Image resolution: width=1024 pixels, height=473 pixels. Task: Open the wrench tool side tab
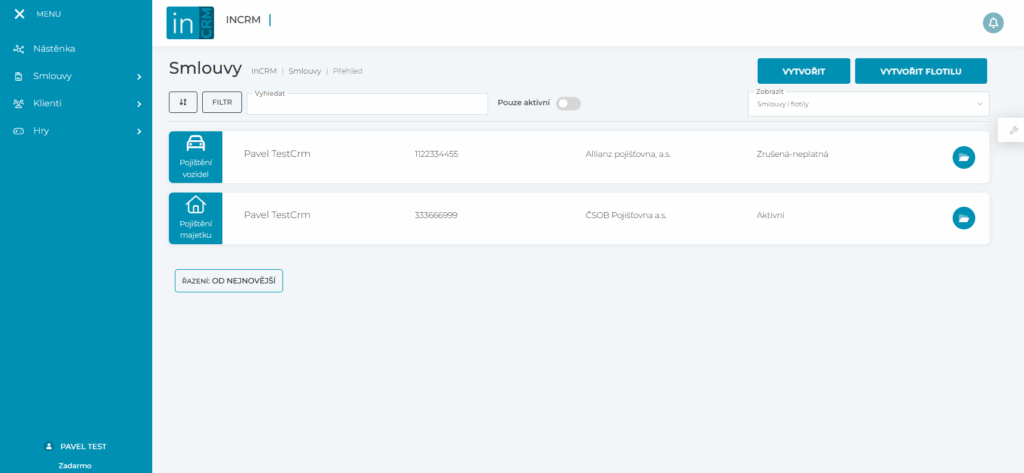(1012, 130)
